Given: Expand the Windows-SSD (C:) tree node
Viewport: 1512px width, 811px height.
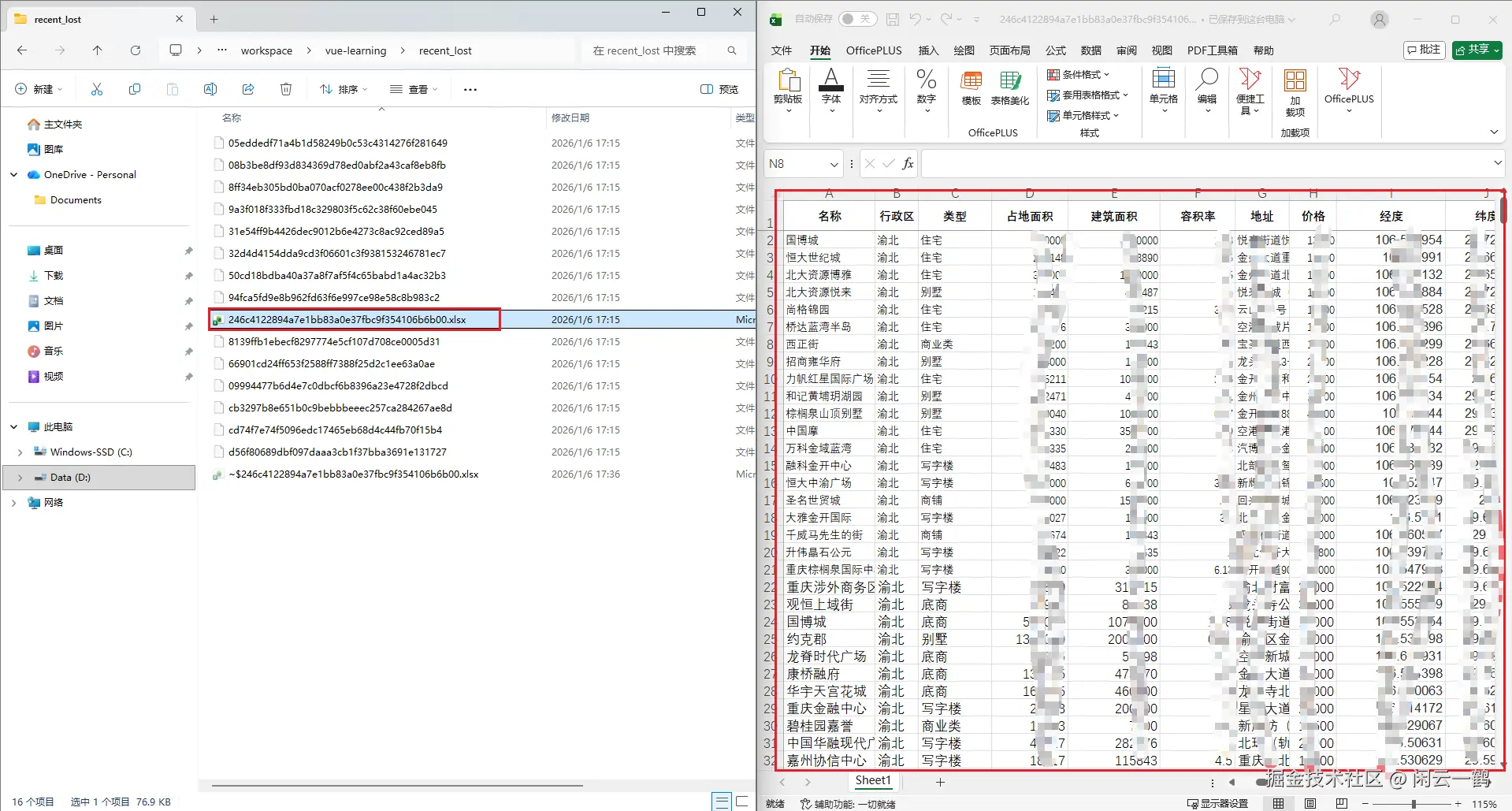Looking at the screenshot, I should click(20, 452).
